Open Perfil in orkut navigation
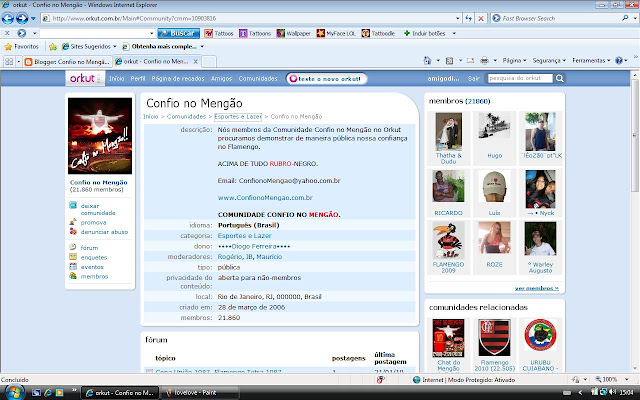This screenshot has width=640, height=400. [138, 78]
